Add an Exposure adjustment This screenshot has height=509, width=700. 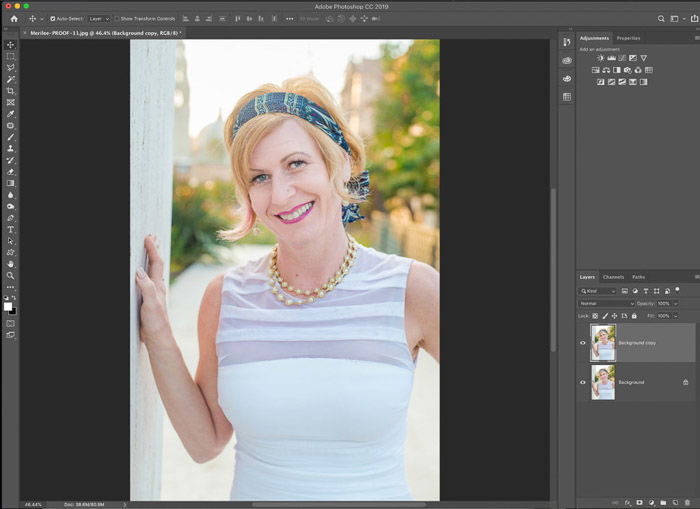(633, 58)
